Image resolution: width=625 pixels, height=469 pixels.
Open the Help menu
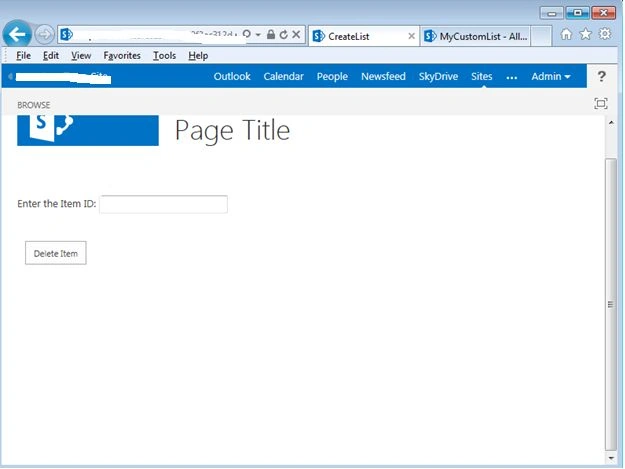[x=198, y=55]
